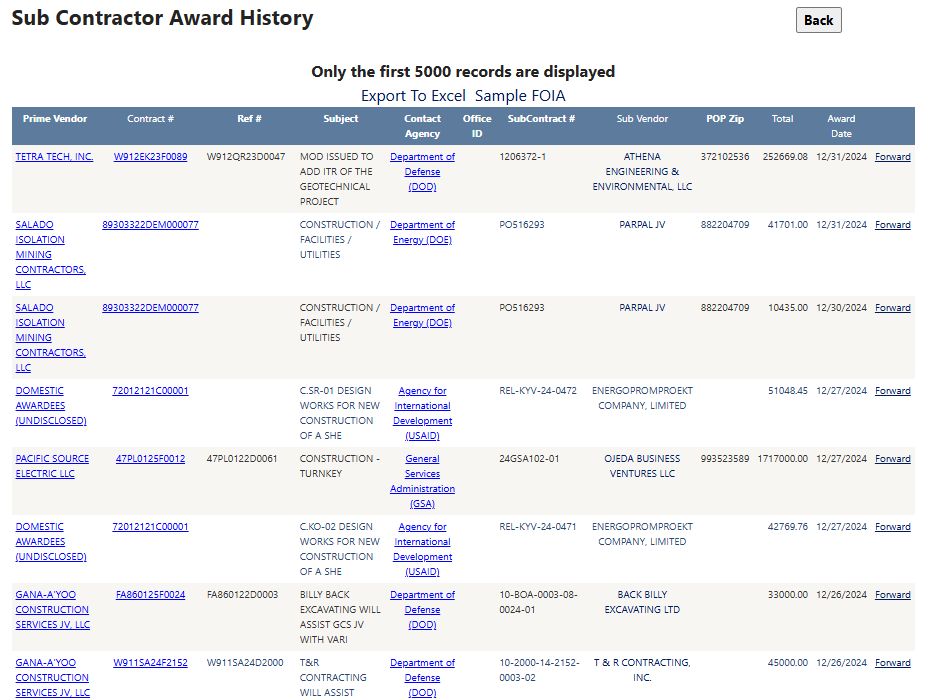Open Department of Defense link in W911SA24F2152 row
Screen dimensions: 940x700
423,678
